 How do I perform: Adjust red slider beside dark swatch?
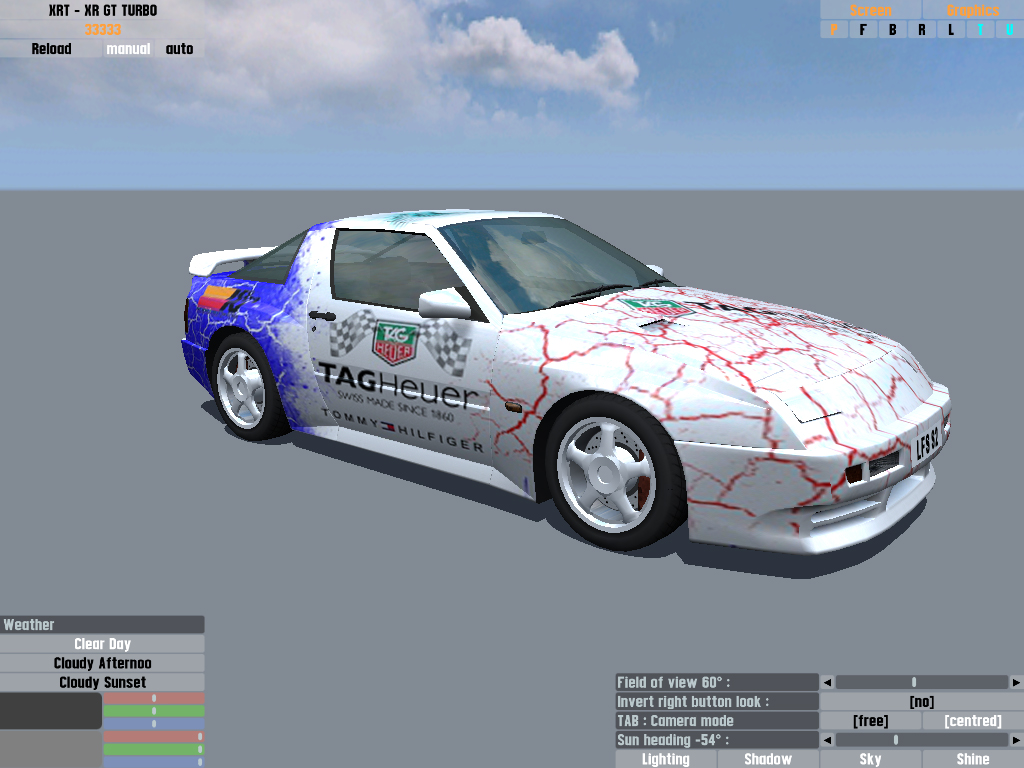coord(153,698)
